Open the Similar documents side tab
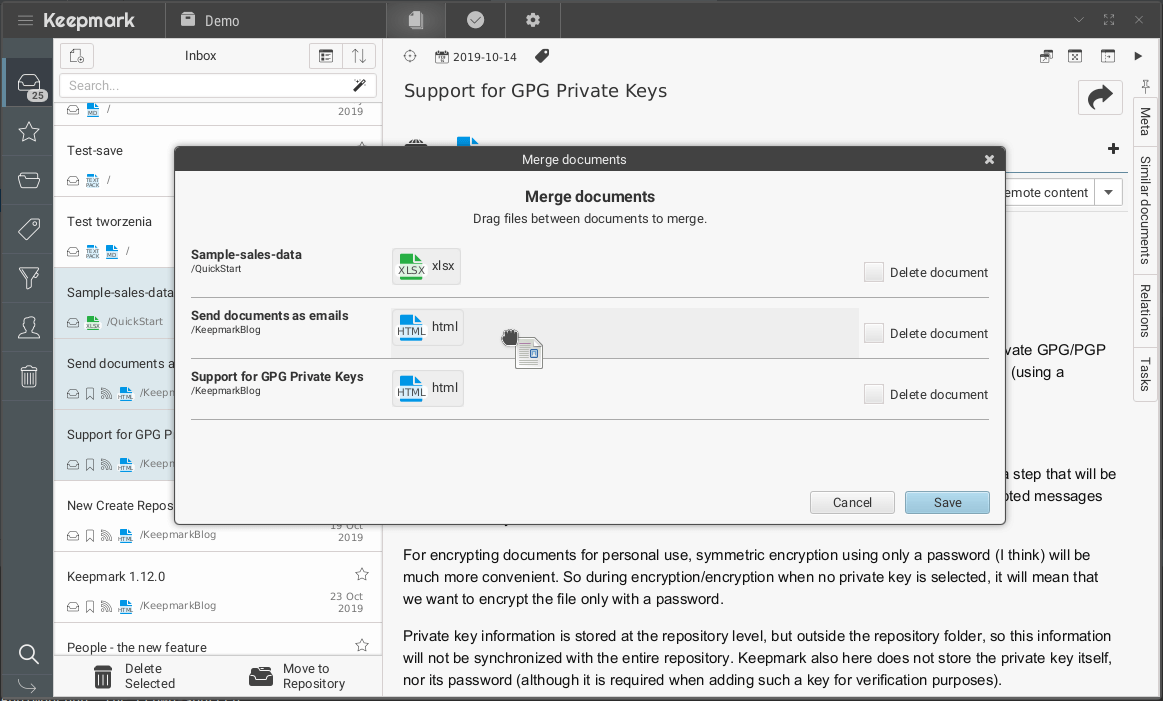 pos(1145,208)
